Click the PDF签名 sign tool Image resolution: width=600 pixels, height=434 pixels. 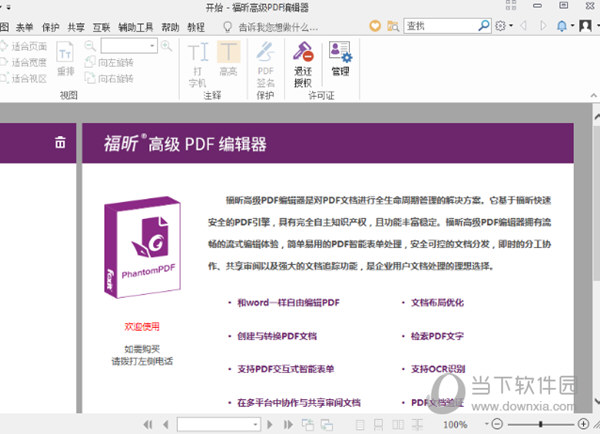pyautogui.click(x=265, y=62)
